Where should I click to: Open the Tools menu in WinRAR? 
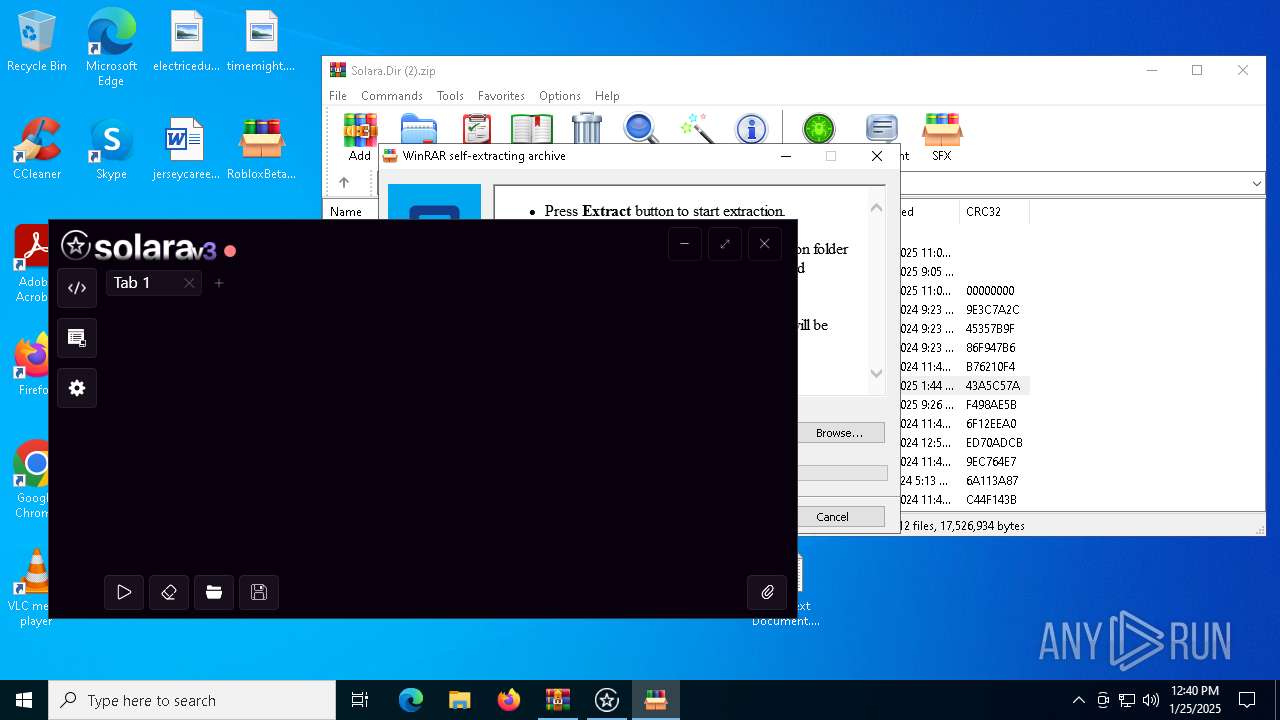(x=450, y=96)
